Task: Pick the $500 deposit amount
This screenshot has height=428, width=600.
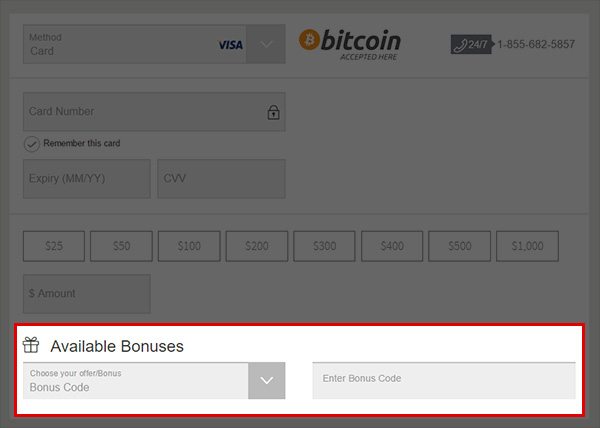Action: coord(460,246)
